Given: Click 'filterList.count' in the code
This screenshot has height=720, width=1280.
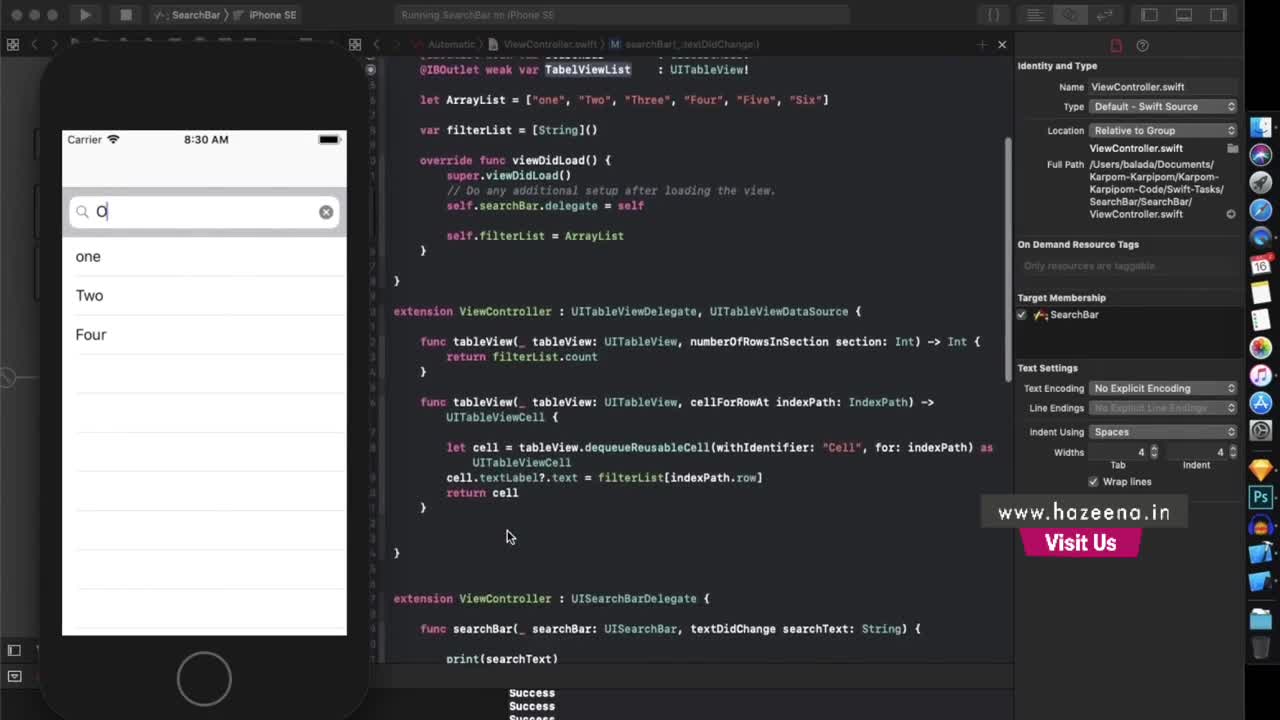Looking at the screenshot, I should (x=545, y=357).
